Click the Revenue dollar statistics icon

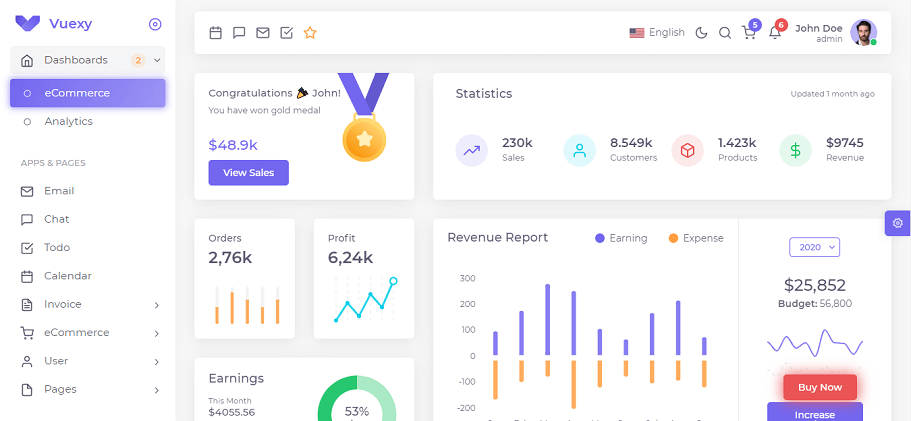pyautogui.click(x=795, y=150)
